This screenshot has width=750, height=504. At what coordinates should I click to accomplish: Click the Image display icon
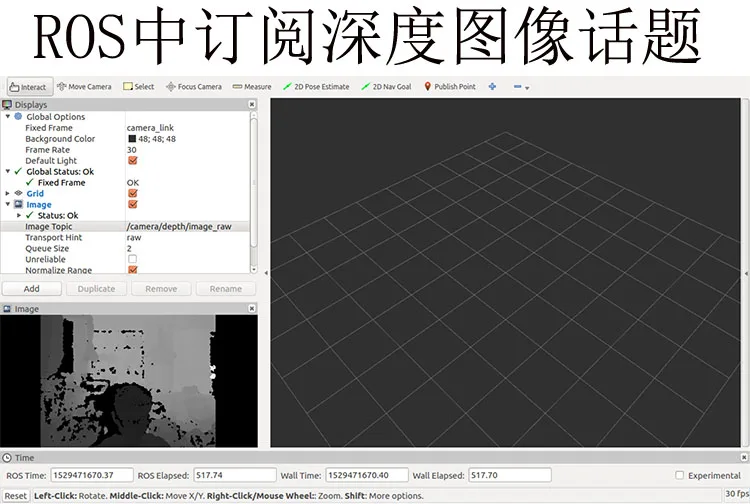click(x=18, y=204)
